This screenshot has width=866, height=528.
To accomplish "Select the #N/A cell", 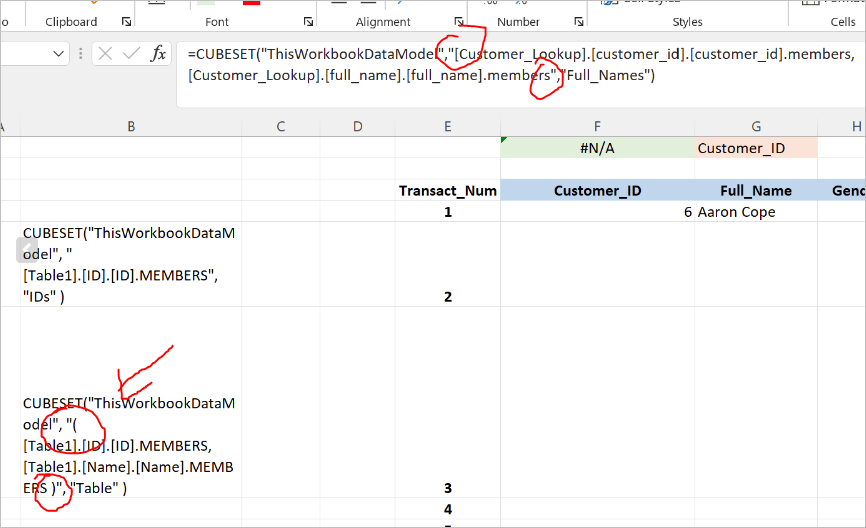I will coord(597,148).
